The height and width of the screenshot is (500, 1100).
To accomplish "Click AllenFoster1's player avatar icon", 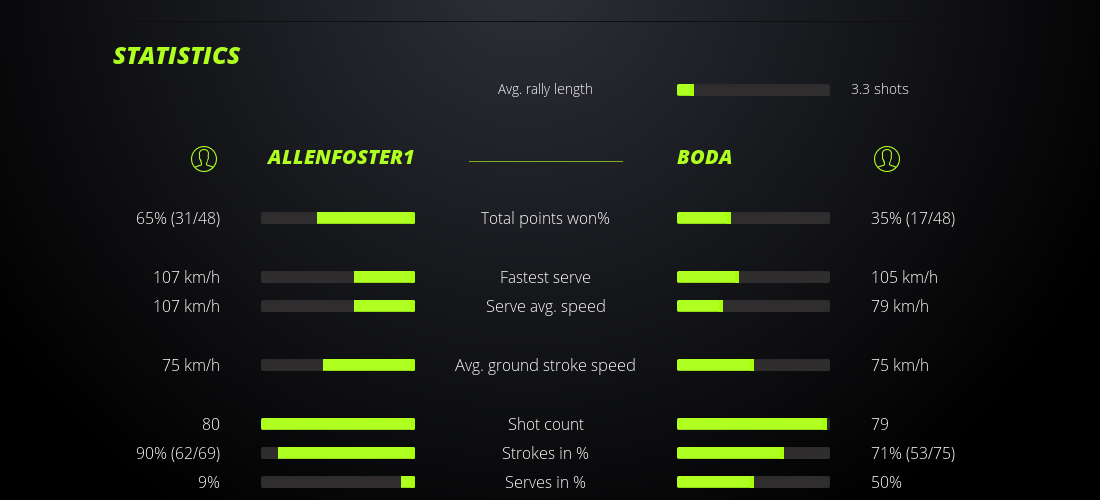I will (204, 158).
